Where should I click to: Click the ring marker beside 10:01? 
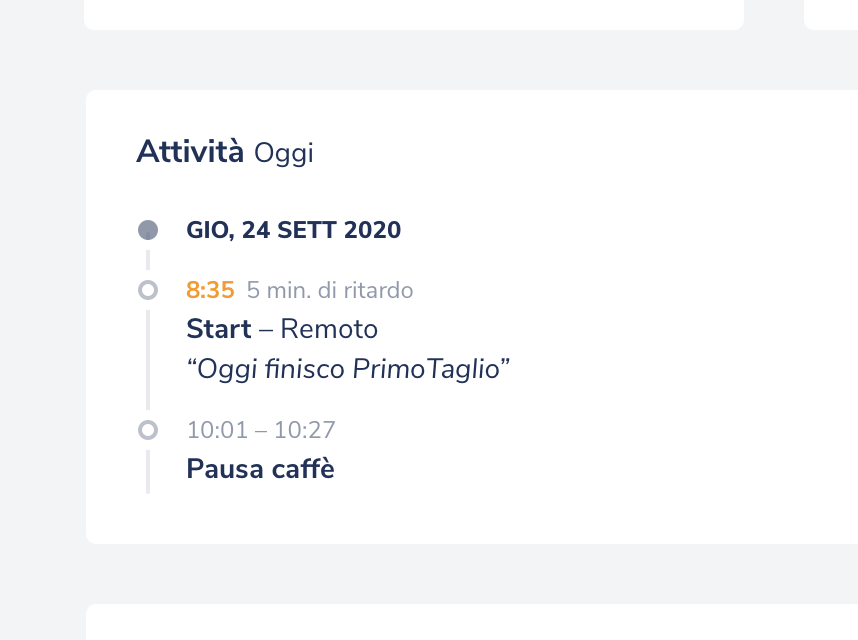(148, 430)
